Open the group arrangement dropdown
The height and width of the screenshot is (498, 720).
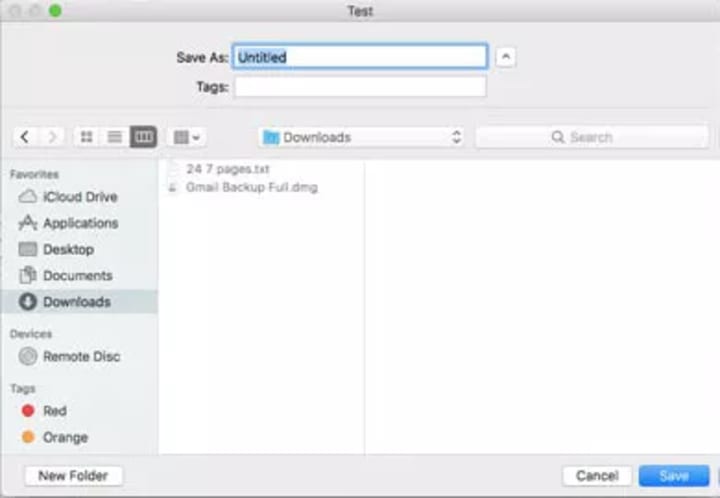tap(186, 137)
